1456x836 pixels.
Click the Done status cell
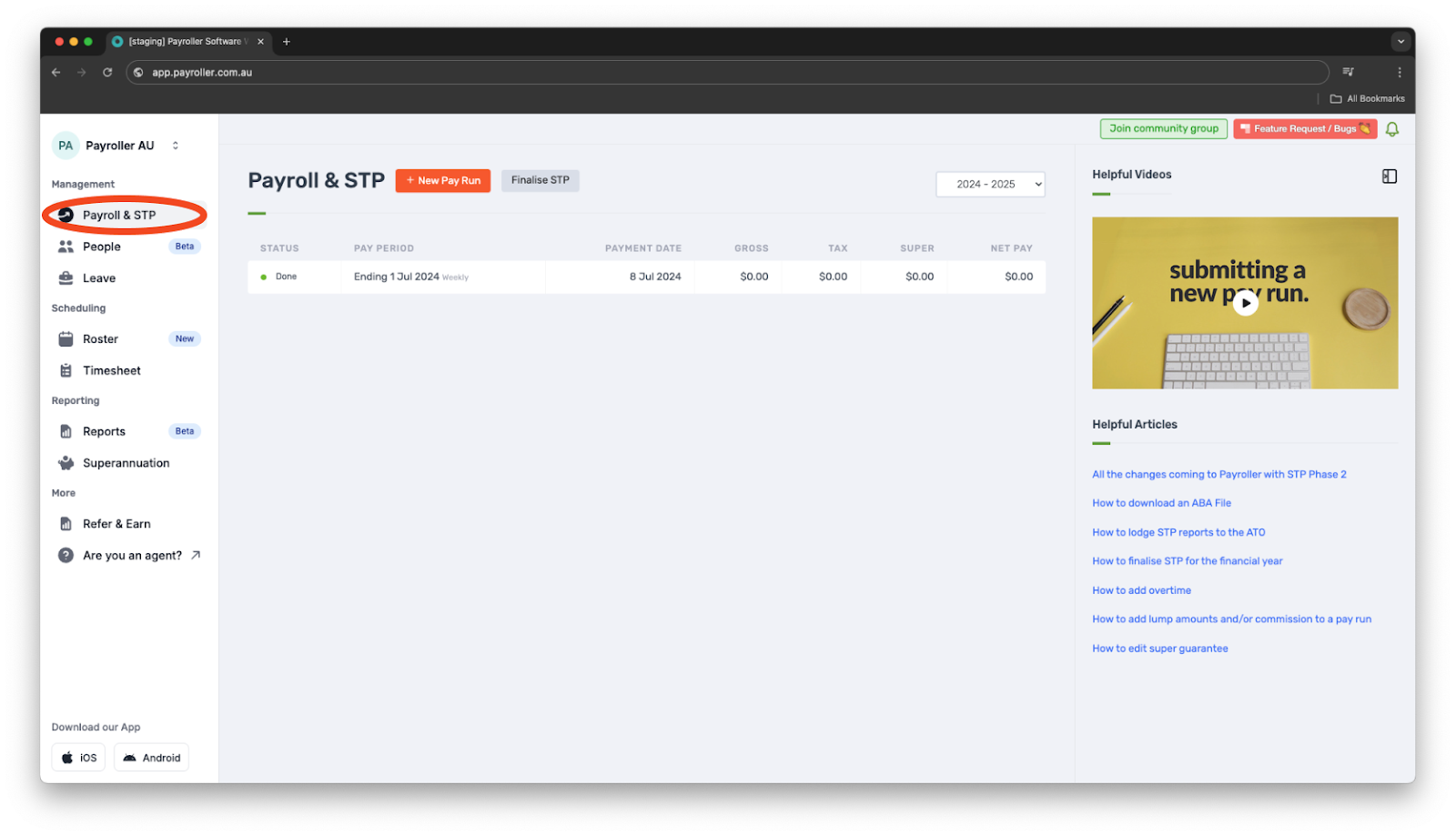[x=295, y=277]
